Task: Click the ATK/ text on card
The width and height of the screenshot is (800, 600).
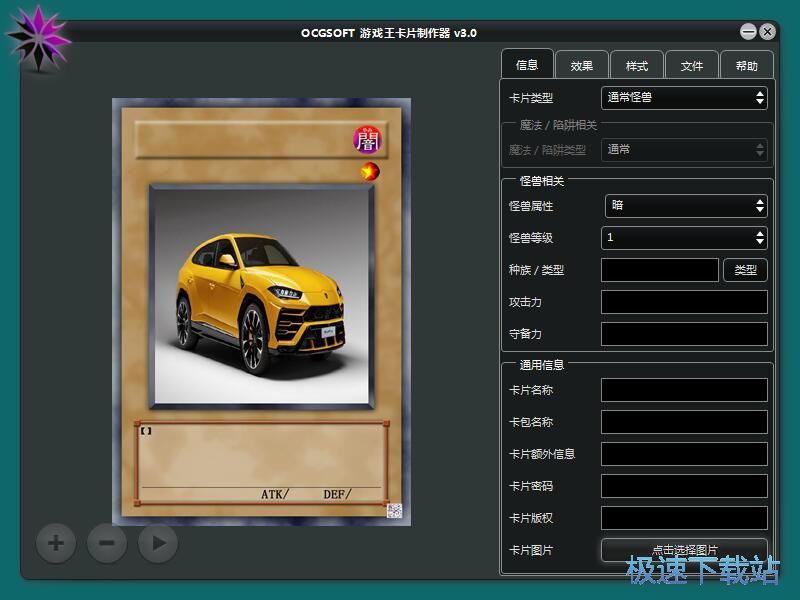Action: 274,494
